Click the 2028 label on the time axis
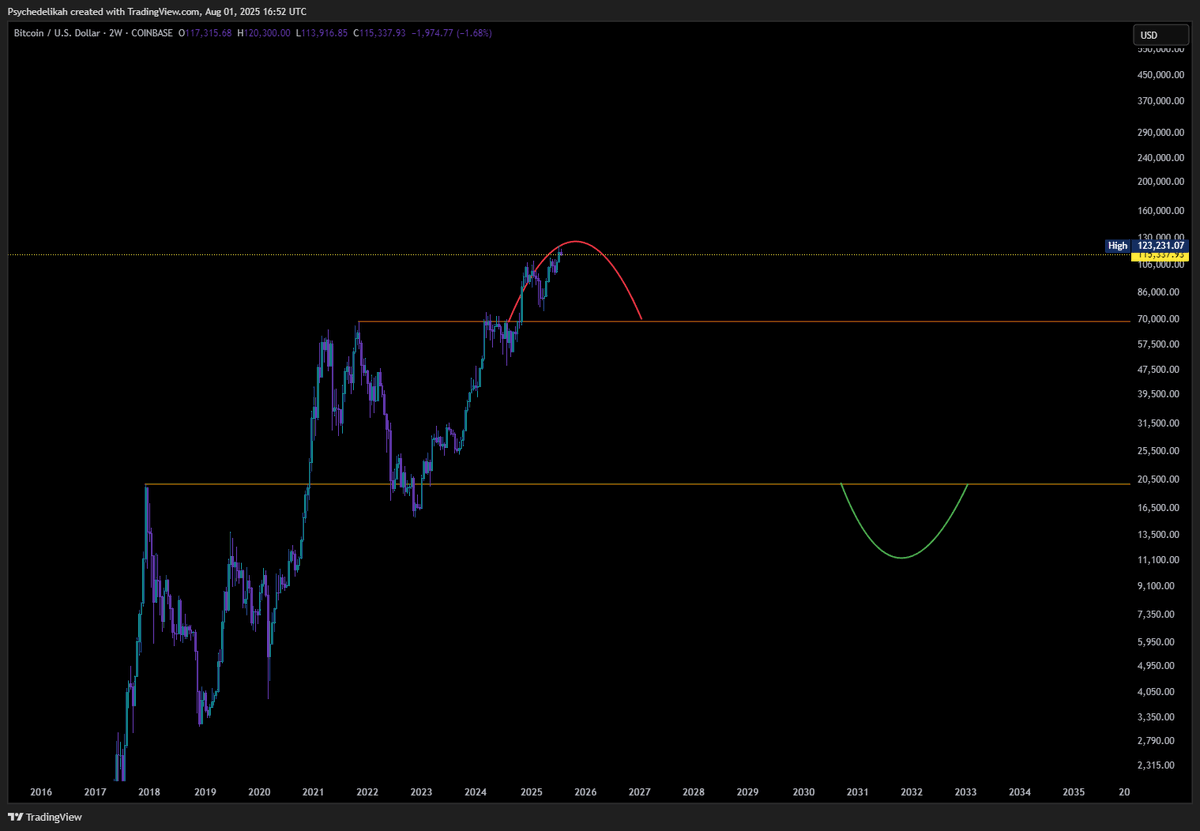This screenshot has width=1200, height=831. (693, 792)
